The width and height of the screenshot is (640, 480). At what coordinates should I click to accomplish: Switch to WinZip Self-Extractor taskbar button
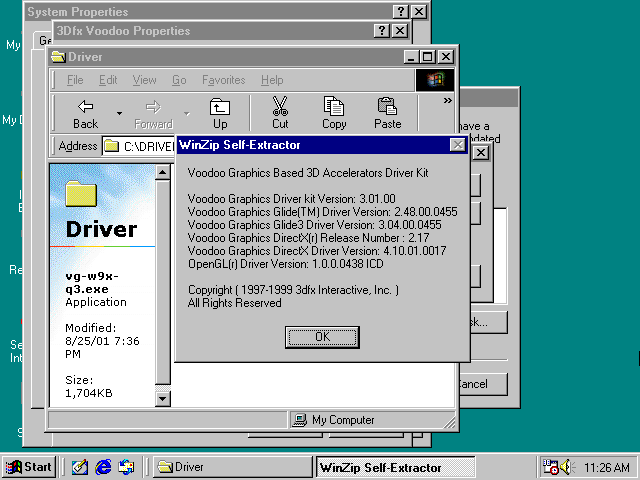click(x=396, y=467)
